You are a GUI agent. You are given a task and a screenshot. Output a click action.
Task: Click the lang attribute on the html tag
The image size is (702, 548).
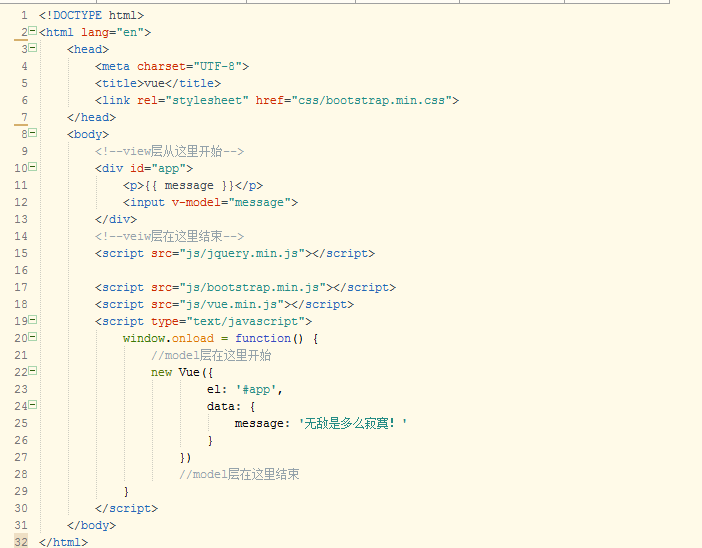95,33
